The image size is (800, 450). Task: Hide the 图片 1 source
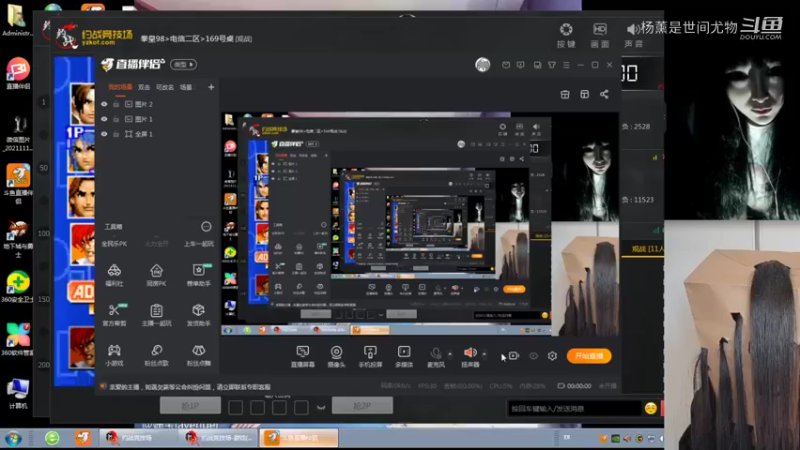point(104,119)
